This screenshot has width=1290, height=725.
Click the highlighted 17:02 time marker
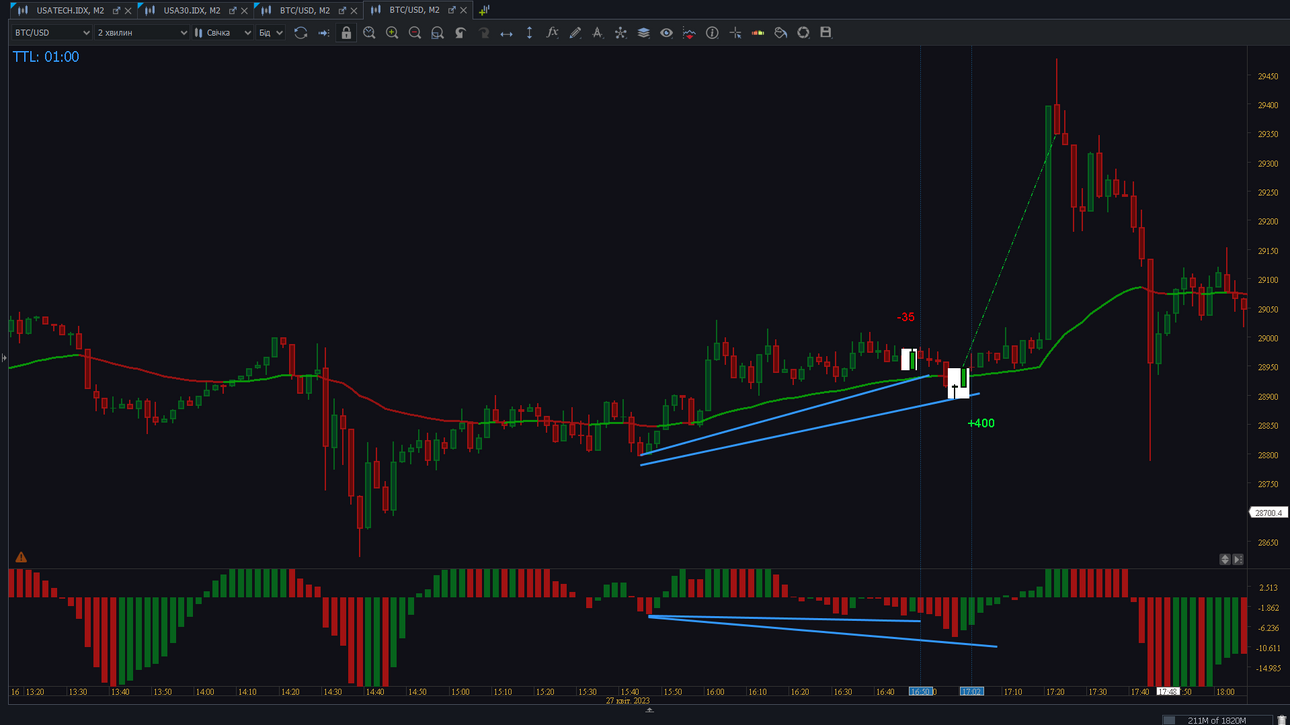coord(971,691)
